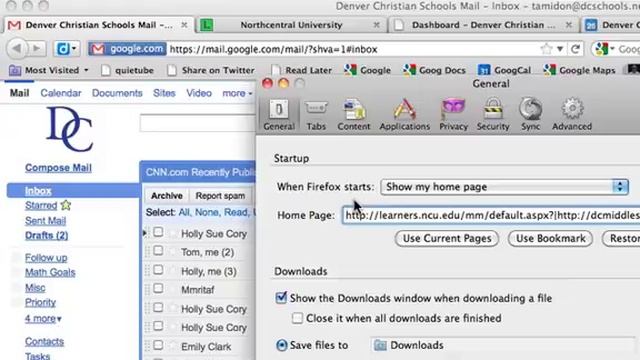Click in the Home Page URL field
640x360 pixels.
pyautogui.click(x=491, y=215)
